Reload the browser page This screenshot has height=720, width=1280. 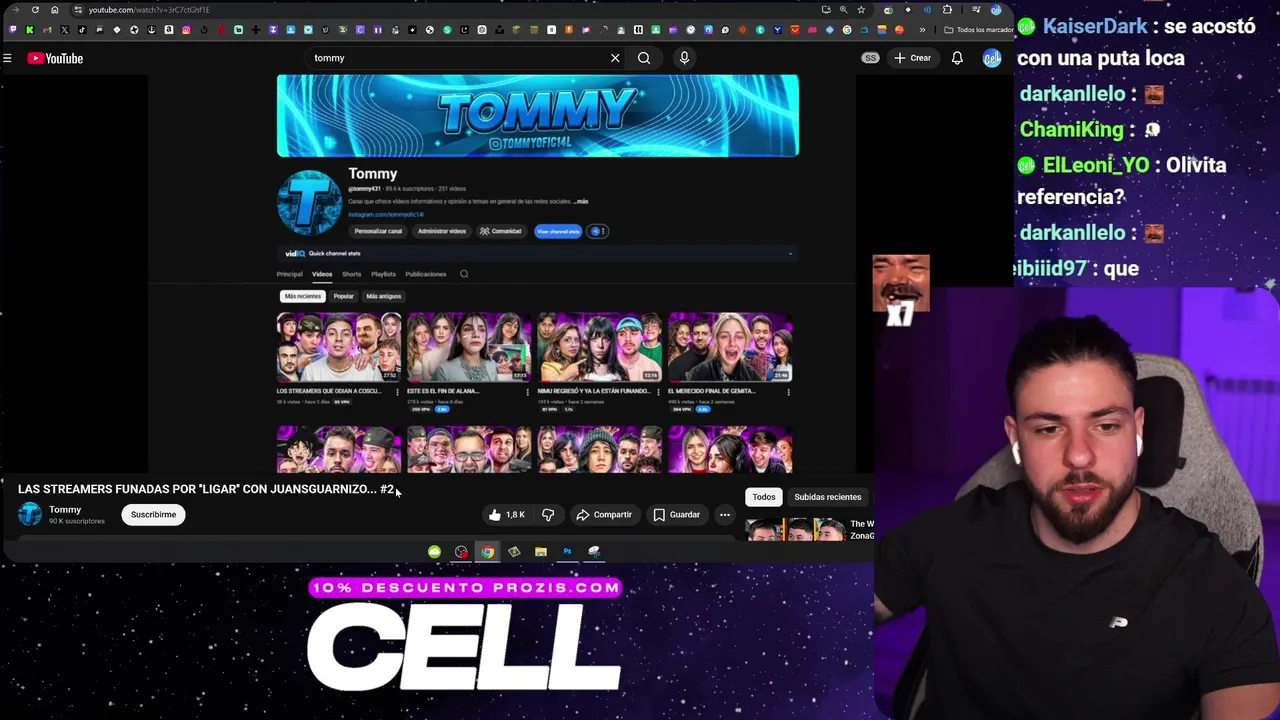(35, 10)
